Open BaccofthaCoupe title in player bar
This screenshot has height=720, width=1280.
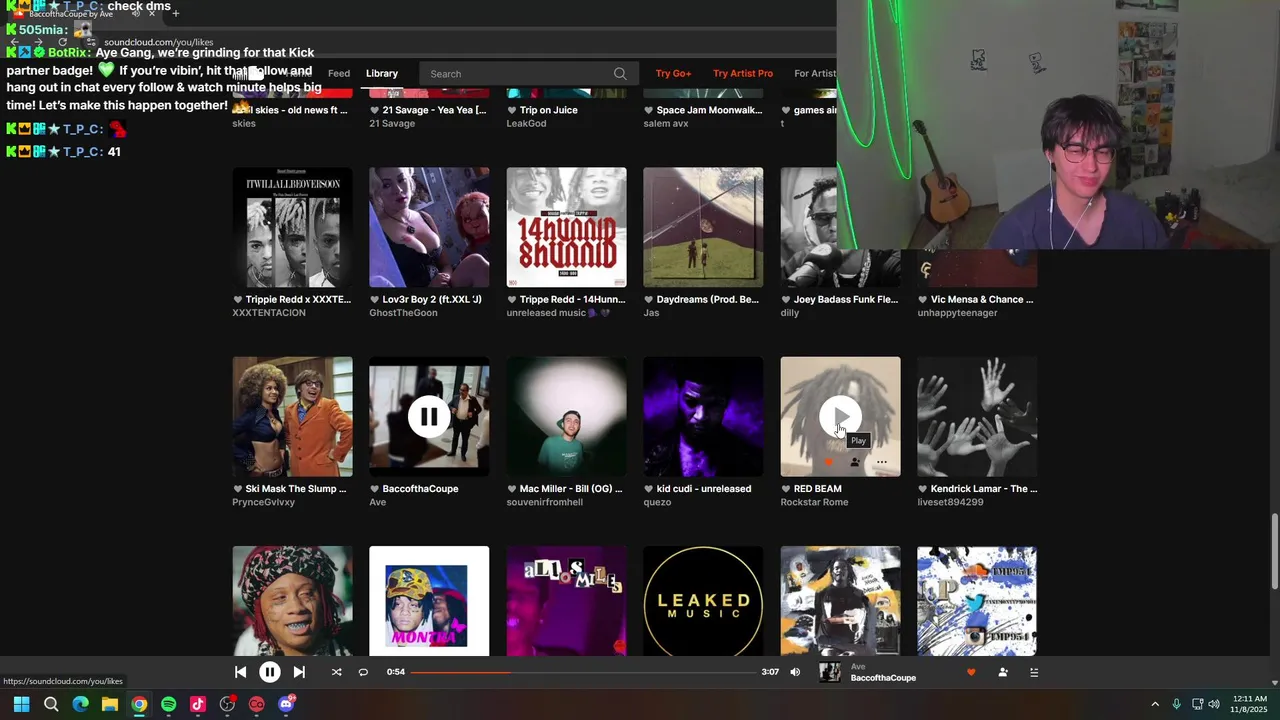pyautogui.click(x=883, y=678)
